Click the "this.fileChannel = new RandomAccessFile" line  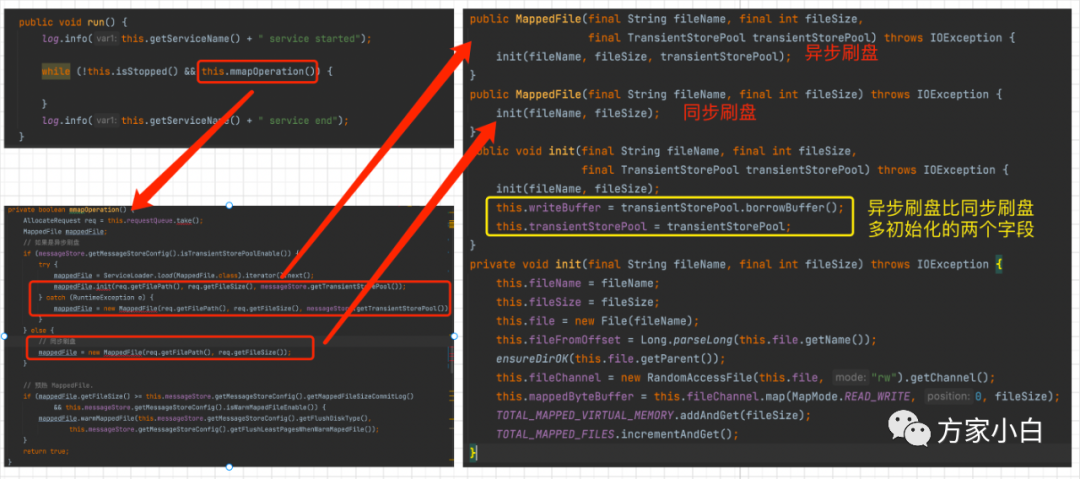(746, 378)
